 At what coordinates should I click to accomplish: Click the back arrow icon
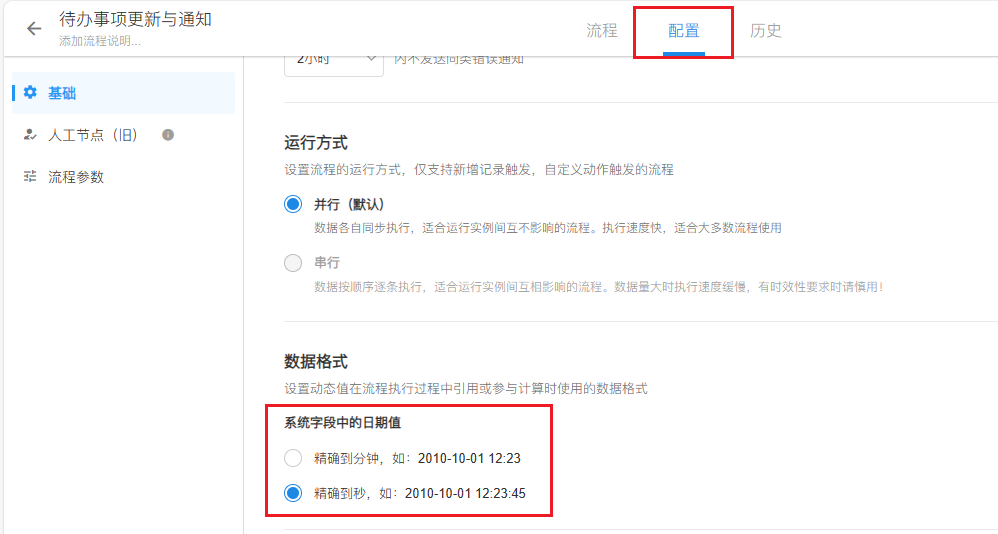34,29
